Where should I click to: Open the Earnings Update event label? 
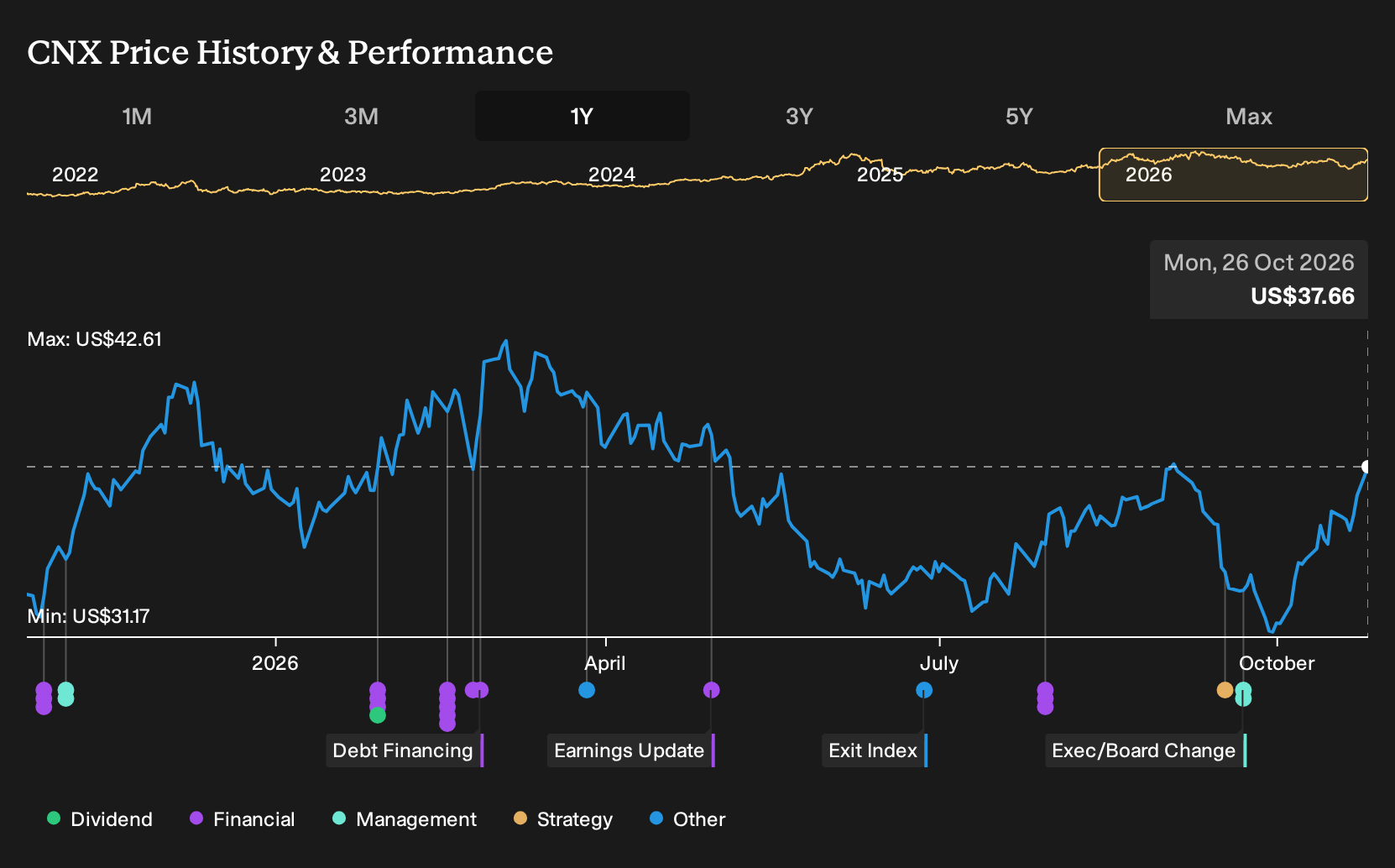[x=631, y=750]
